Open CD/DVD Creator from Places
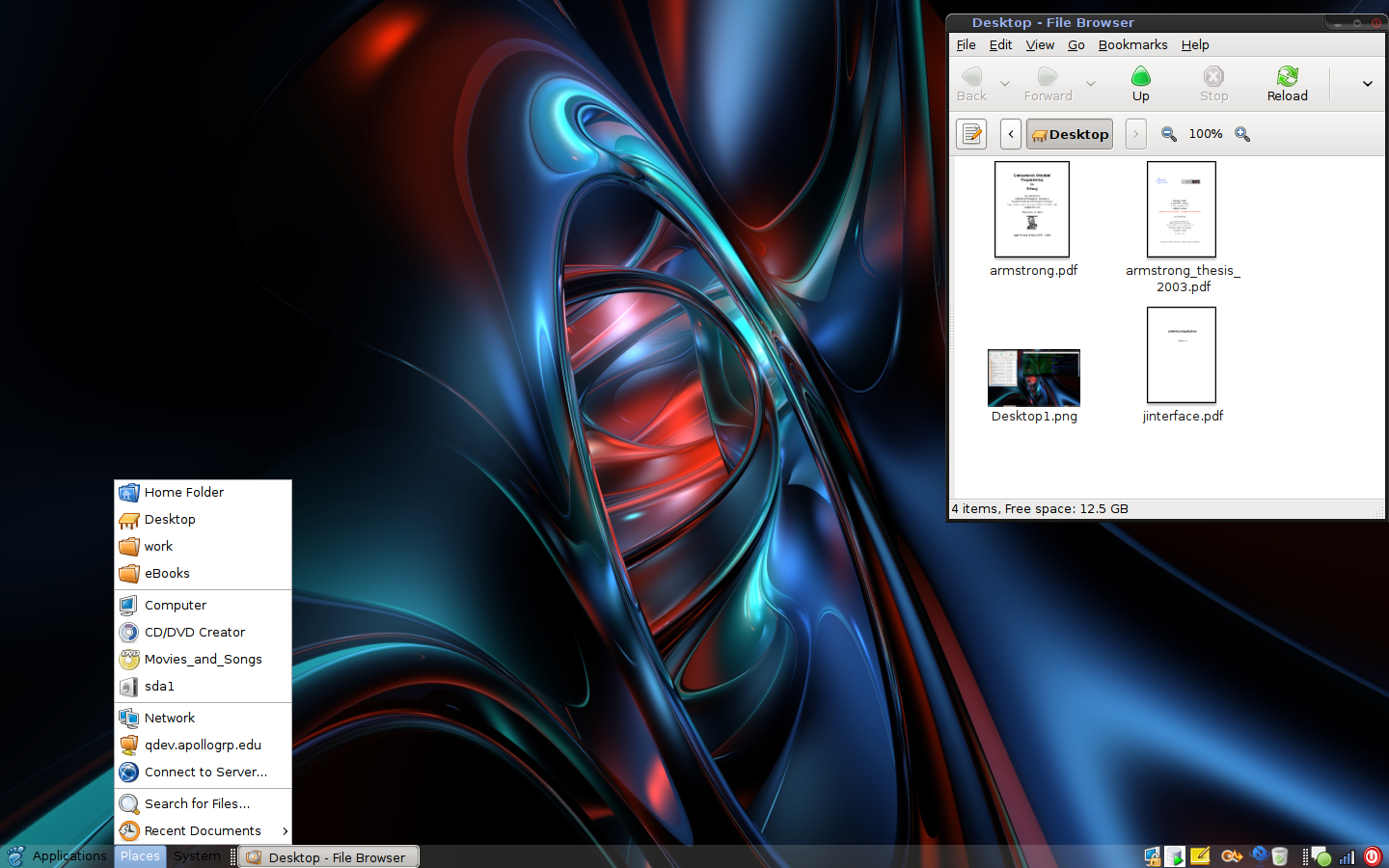The image size is (1389, 868). click(x=194, y=633)
